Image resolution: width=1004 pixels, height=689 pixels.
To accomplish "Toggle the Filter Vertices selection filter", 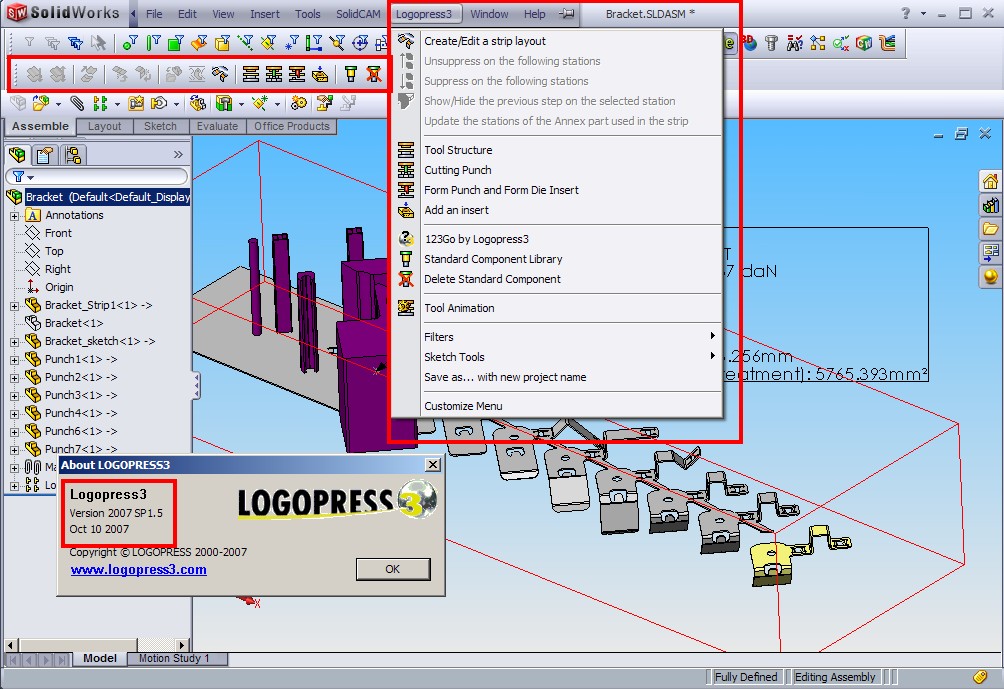I will (x=130, y=43).
